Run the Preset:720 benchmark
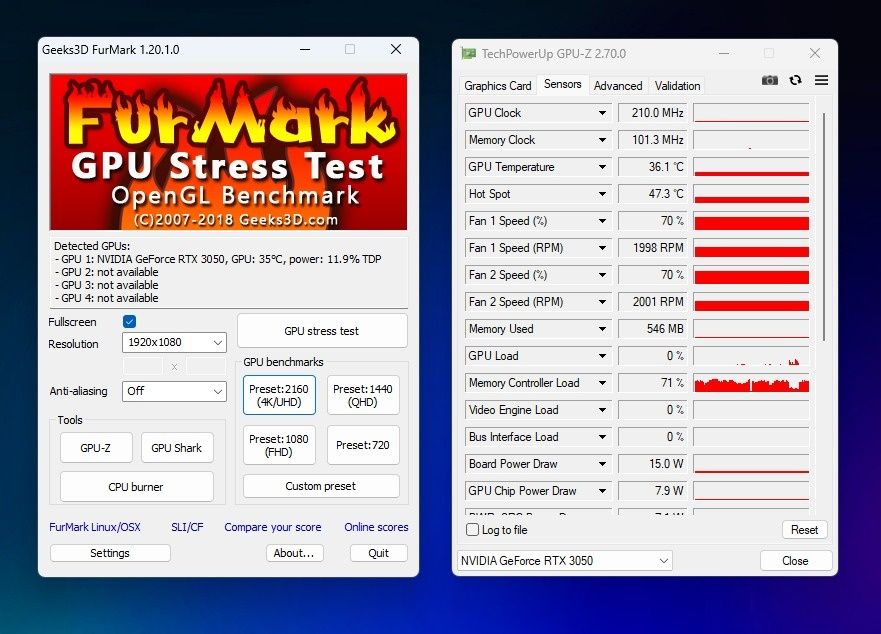This screenshot has height=634, width=881. [x=363, y=445]
